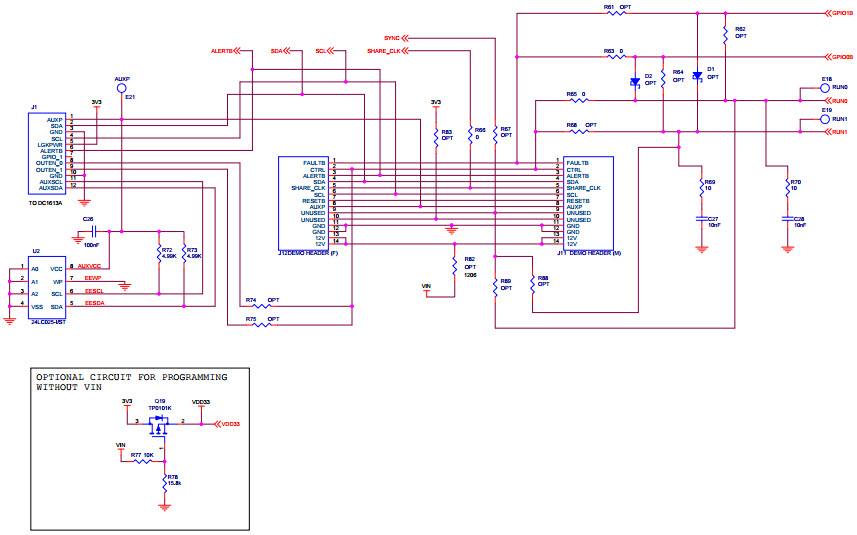857x535 pixels.
Task: Select resistor R72 symbol
Action: [159, 254]
